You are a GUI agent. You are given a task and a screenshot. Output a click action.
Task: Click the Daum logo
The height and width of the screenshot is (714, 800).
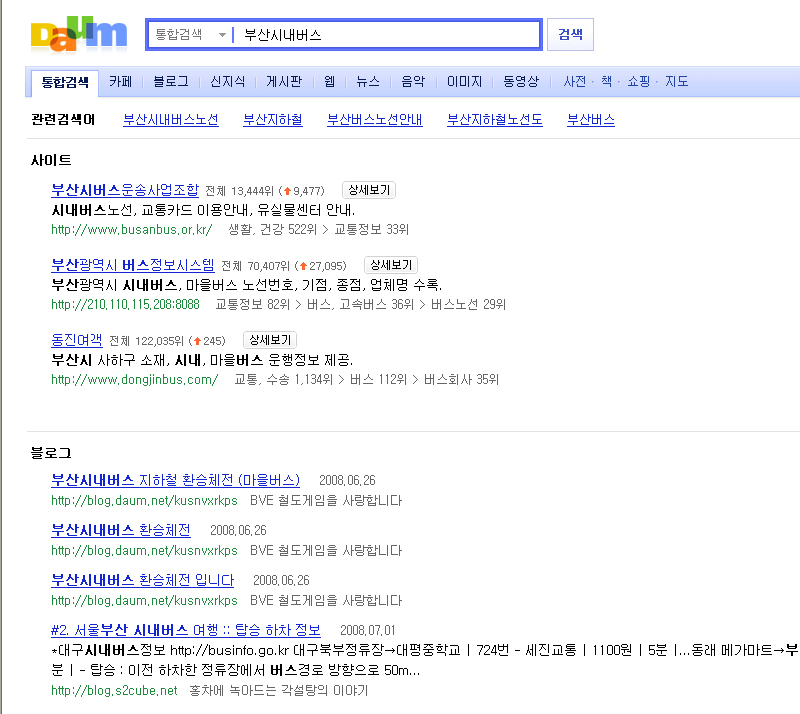tap(79, 34)
